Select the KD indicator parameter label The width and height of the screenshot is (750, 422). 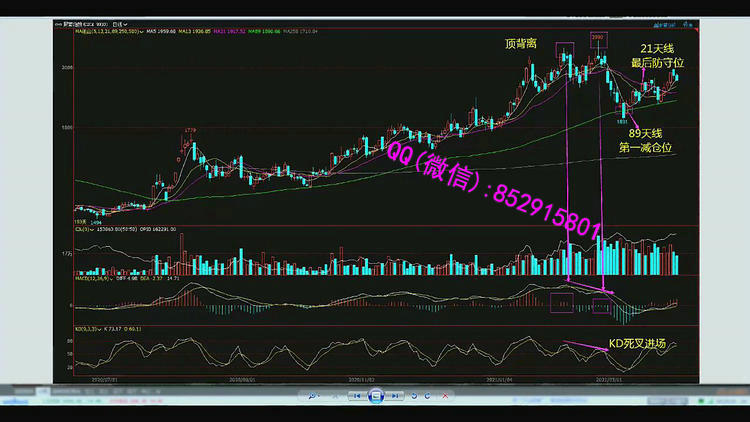click(85, 327)
